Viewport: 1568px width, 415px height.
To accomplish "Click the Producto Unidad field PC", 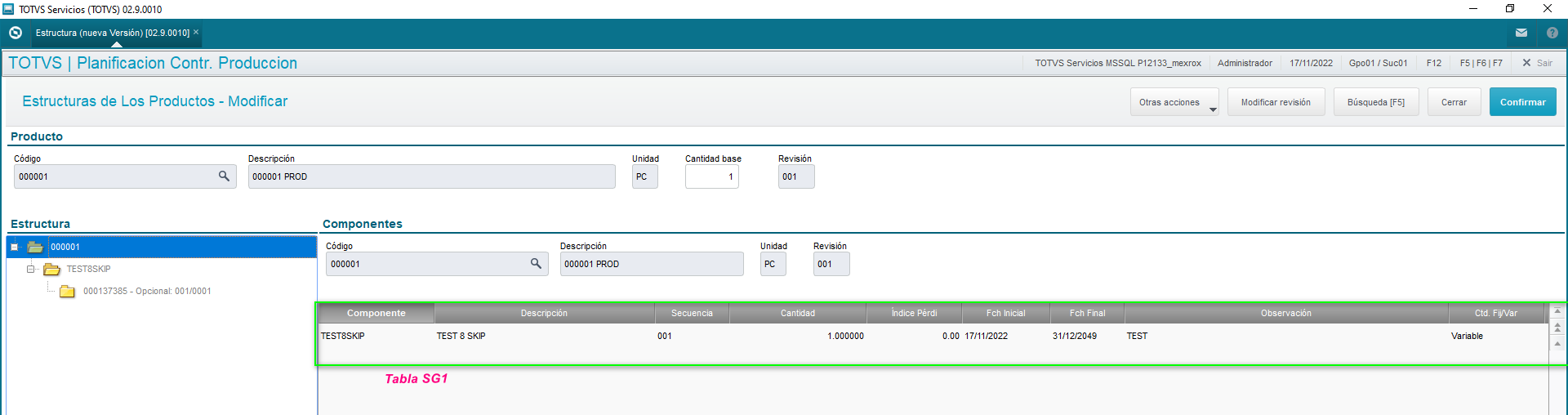I will tap(644, 176).
